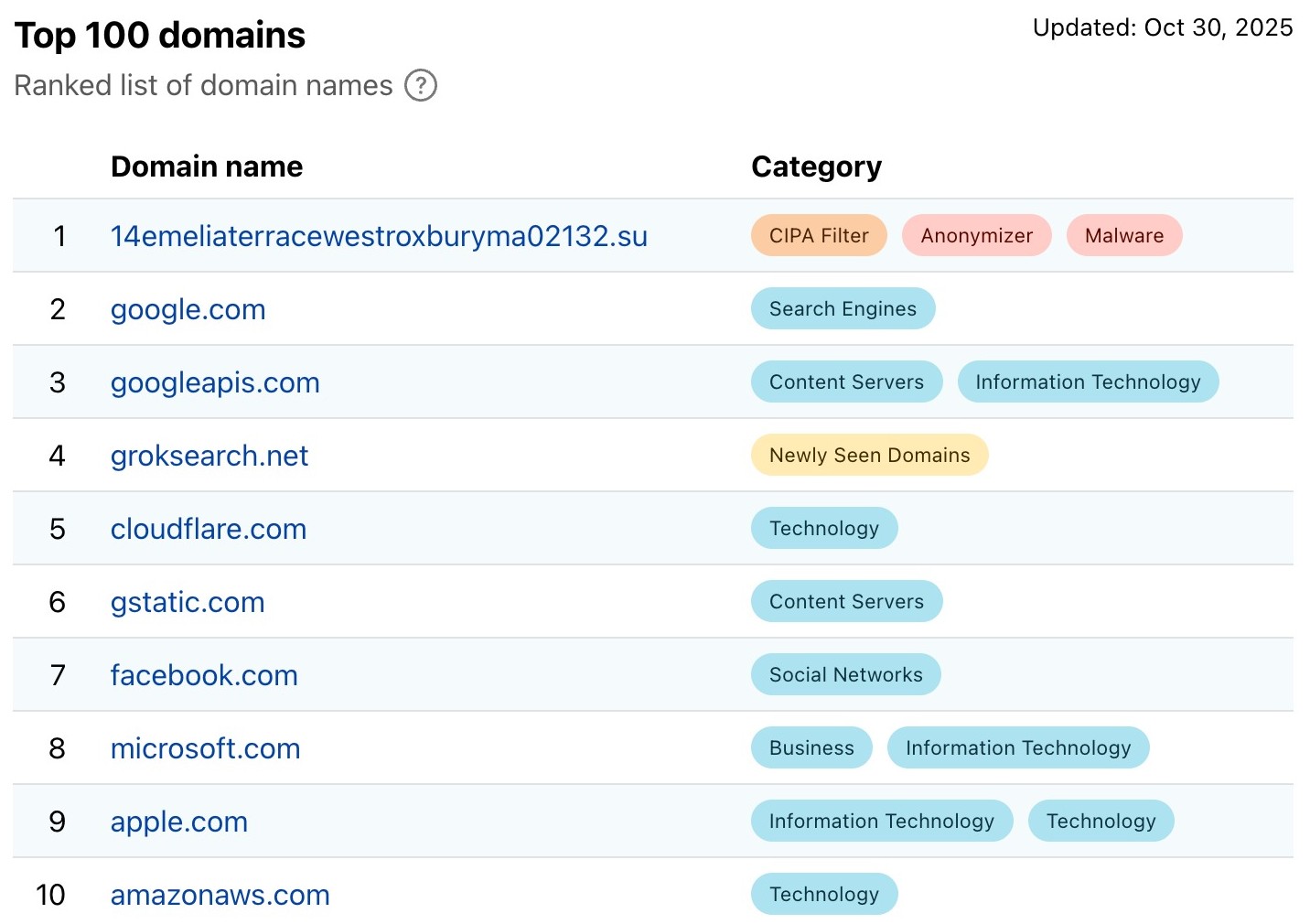Click the CIPA Filter category tag
The width and height of the screenshot is (1310, 924).
click(819, 236)
